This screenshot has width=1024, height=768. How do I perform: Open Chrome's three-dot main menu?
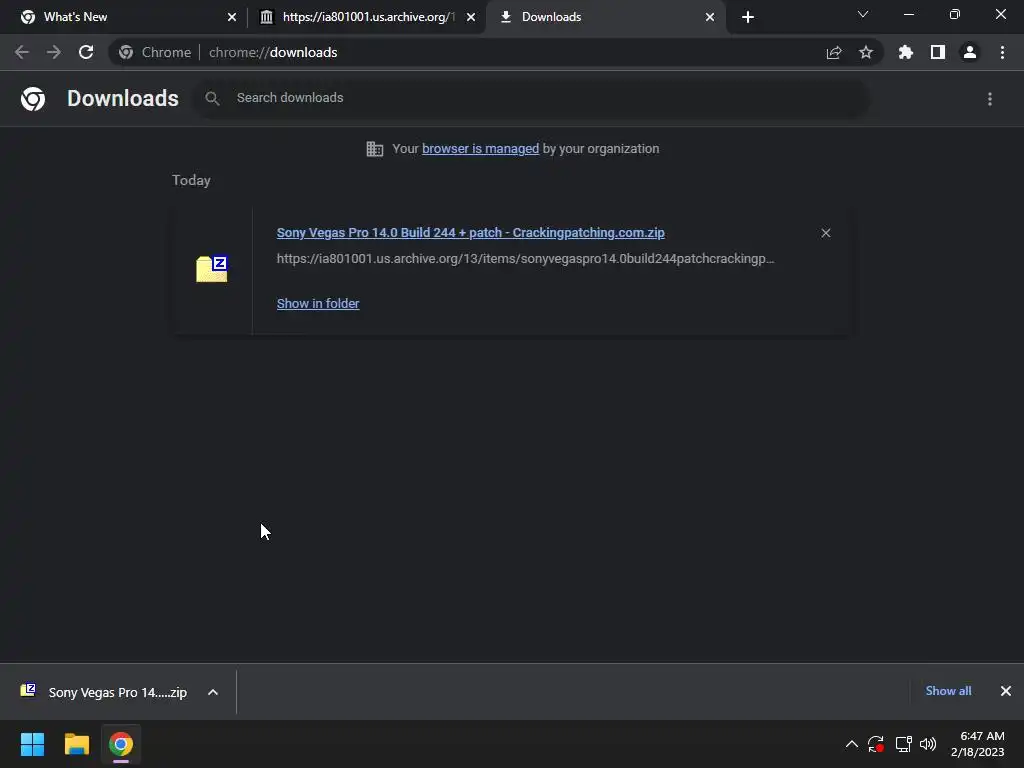coord(1002,52)
